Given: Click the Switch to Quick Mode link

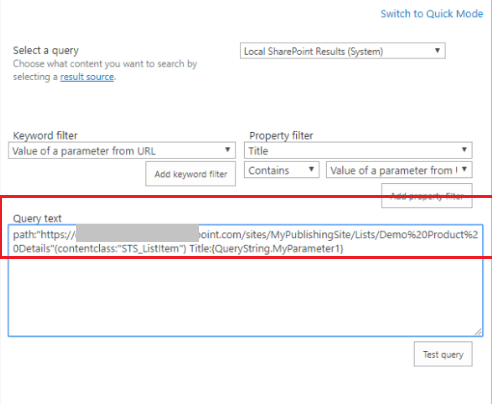Looking at the screenshot, I should click(432, 14).
